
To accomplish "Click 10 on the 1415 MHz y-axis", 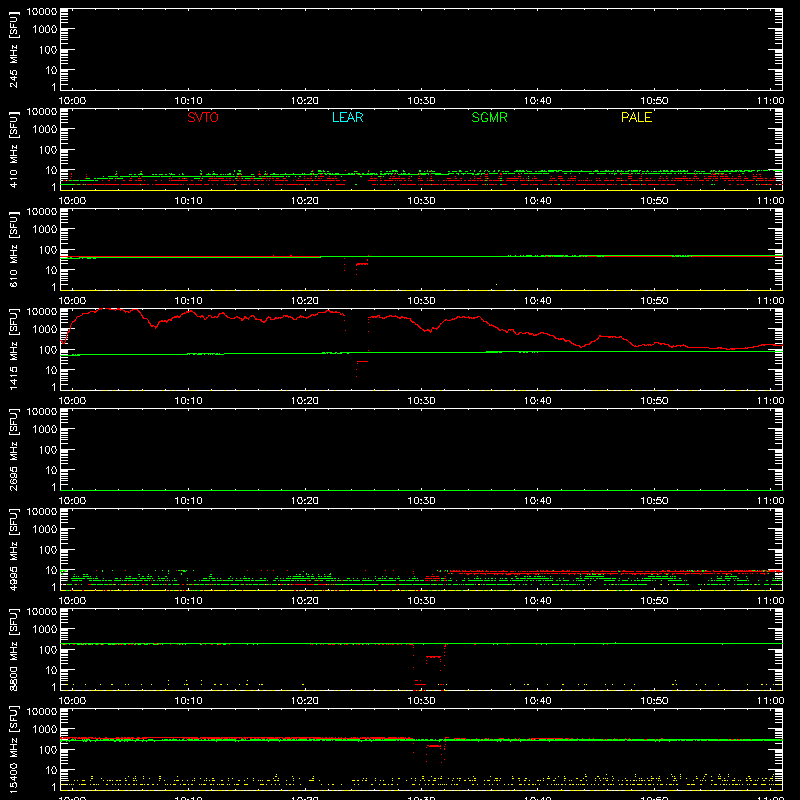I will [x=51, y=370].
